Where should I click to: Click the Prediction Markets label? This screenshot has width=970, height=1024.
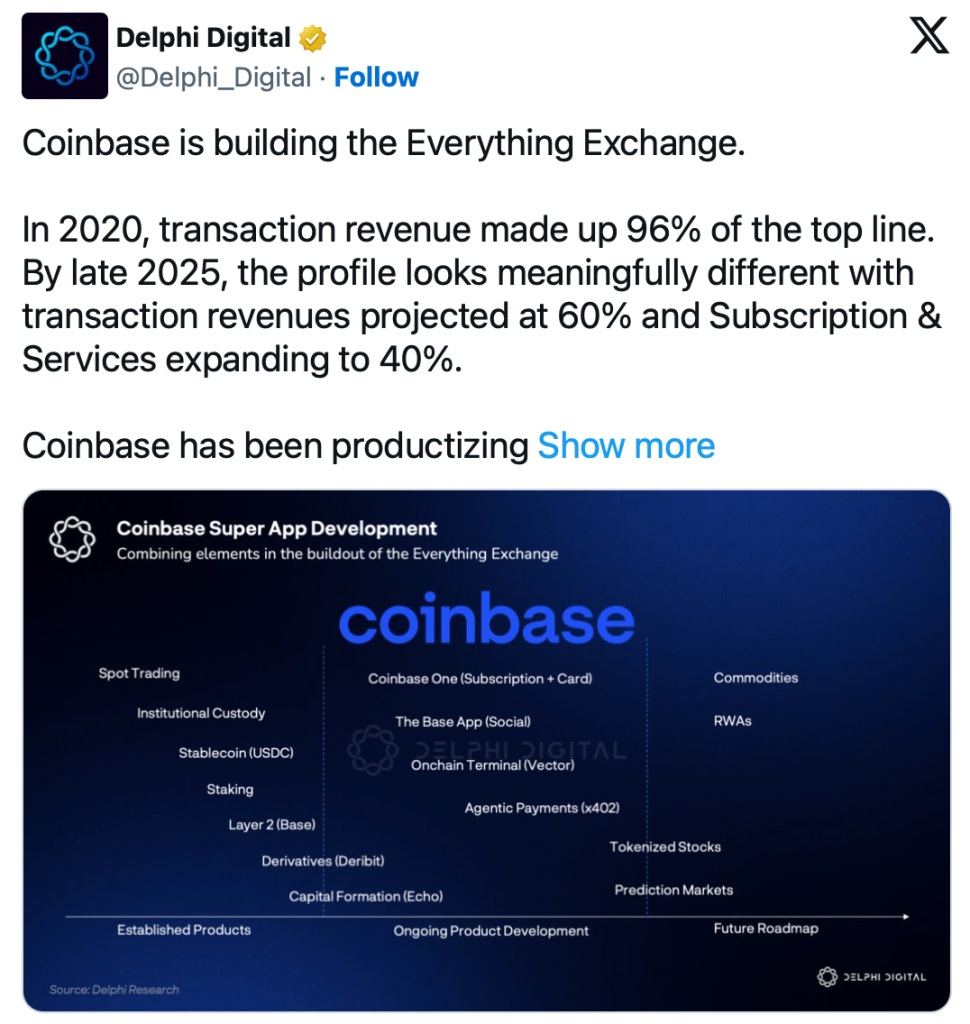pyautogui.click(x=673, y=889)
